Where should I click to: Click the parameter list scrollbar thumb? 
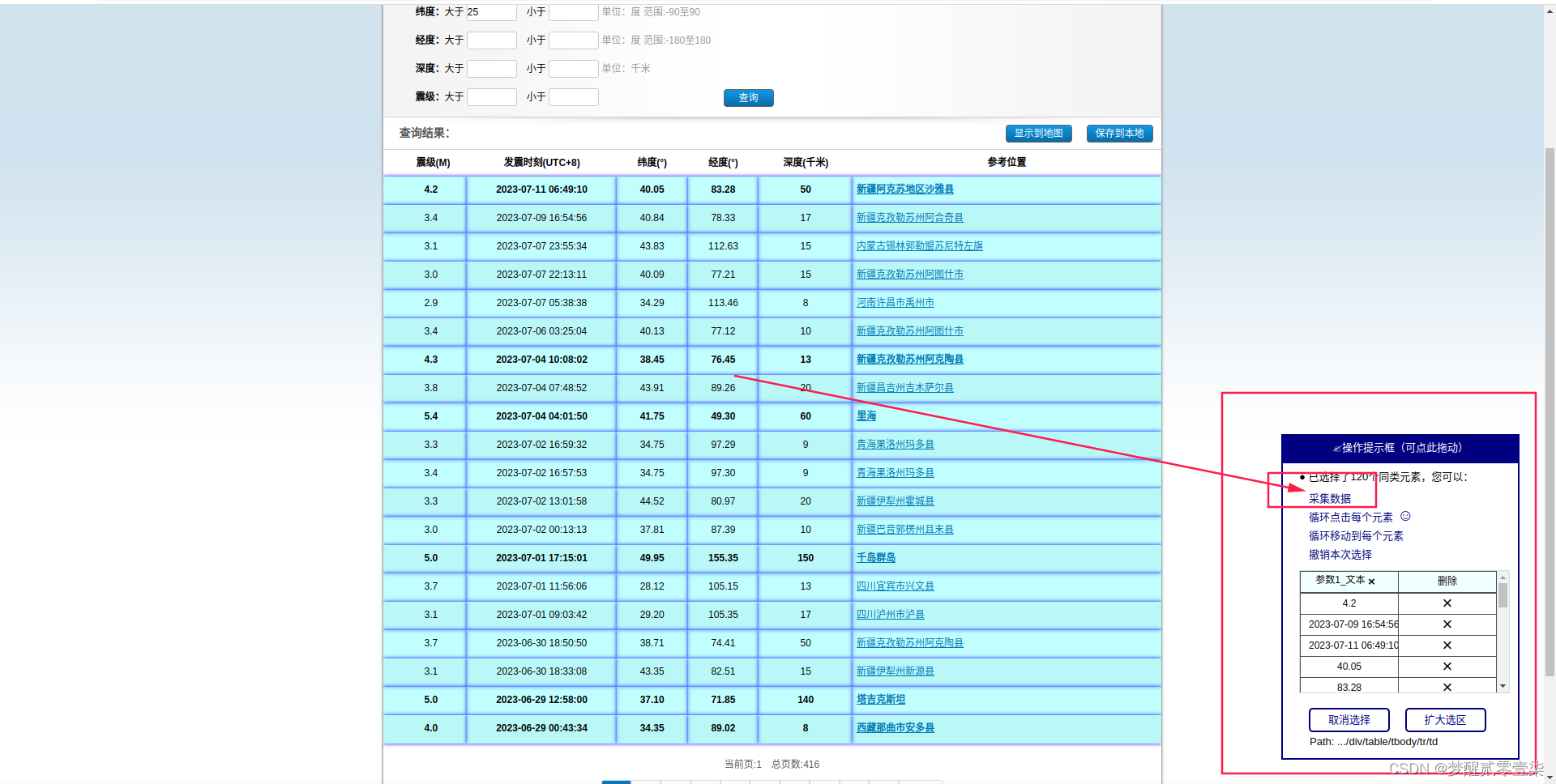[x=1503, y=595]
